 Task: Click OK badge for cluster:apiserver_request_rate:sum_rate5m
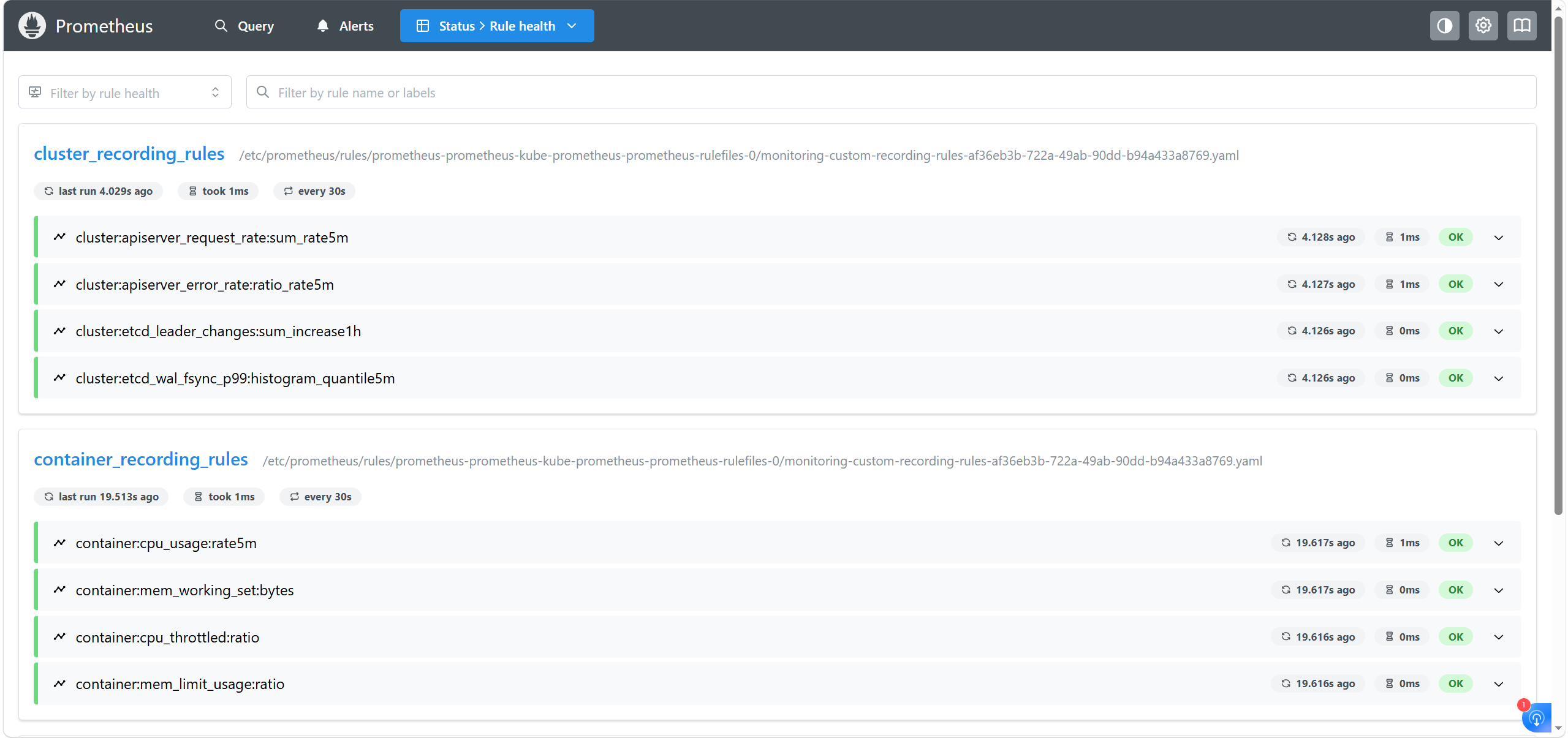click(1455, 237)
